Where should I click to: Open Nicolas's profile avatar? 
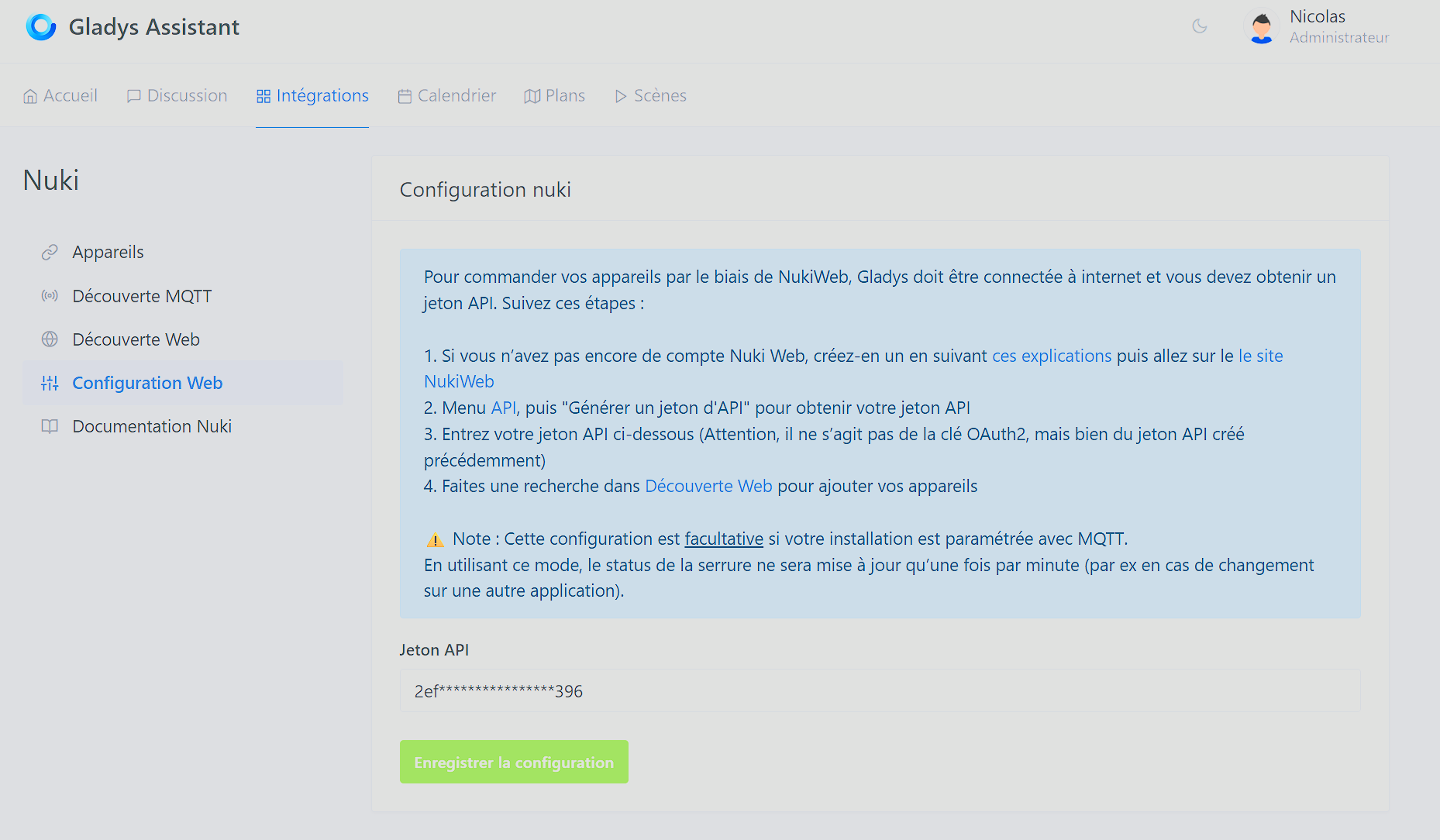click(1261, 26)
